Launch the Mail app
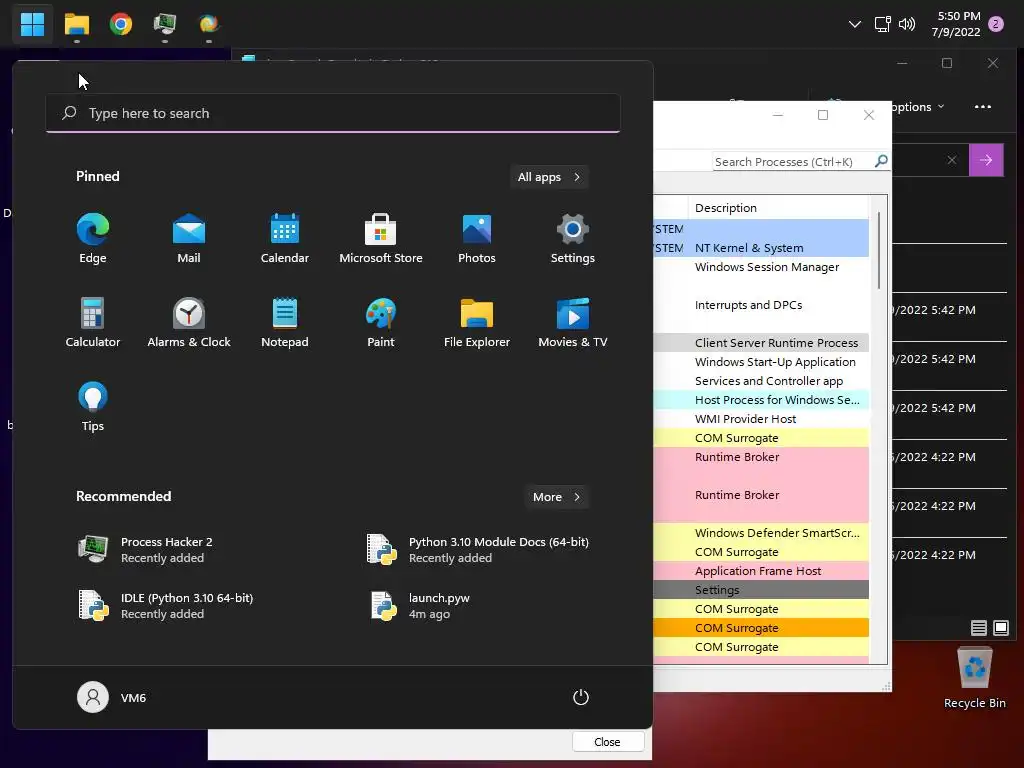The image size is (1024, 768). tap(189, 238)
